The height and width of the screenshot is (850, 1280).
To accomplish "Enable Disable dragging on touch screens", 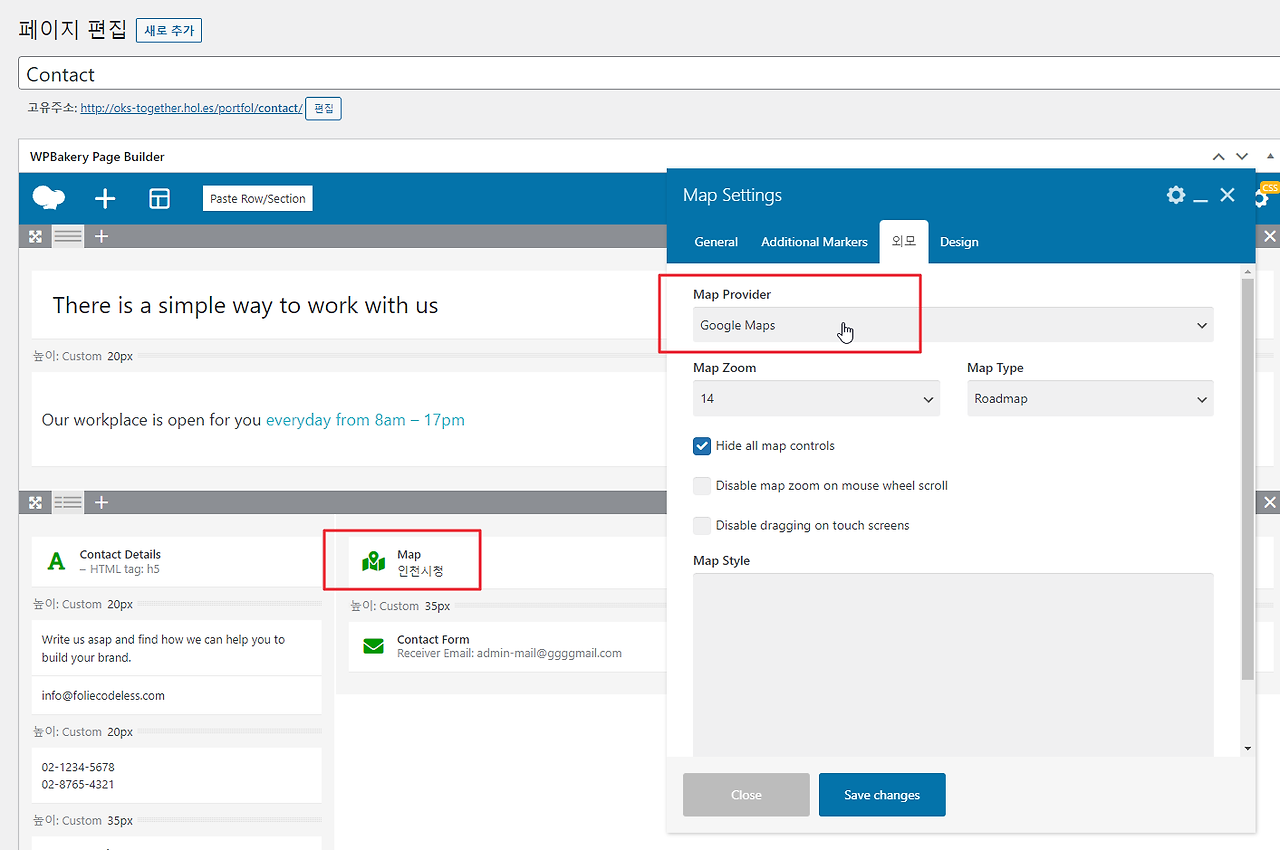I will [702, 526].
